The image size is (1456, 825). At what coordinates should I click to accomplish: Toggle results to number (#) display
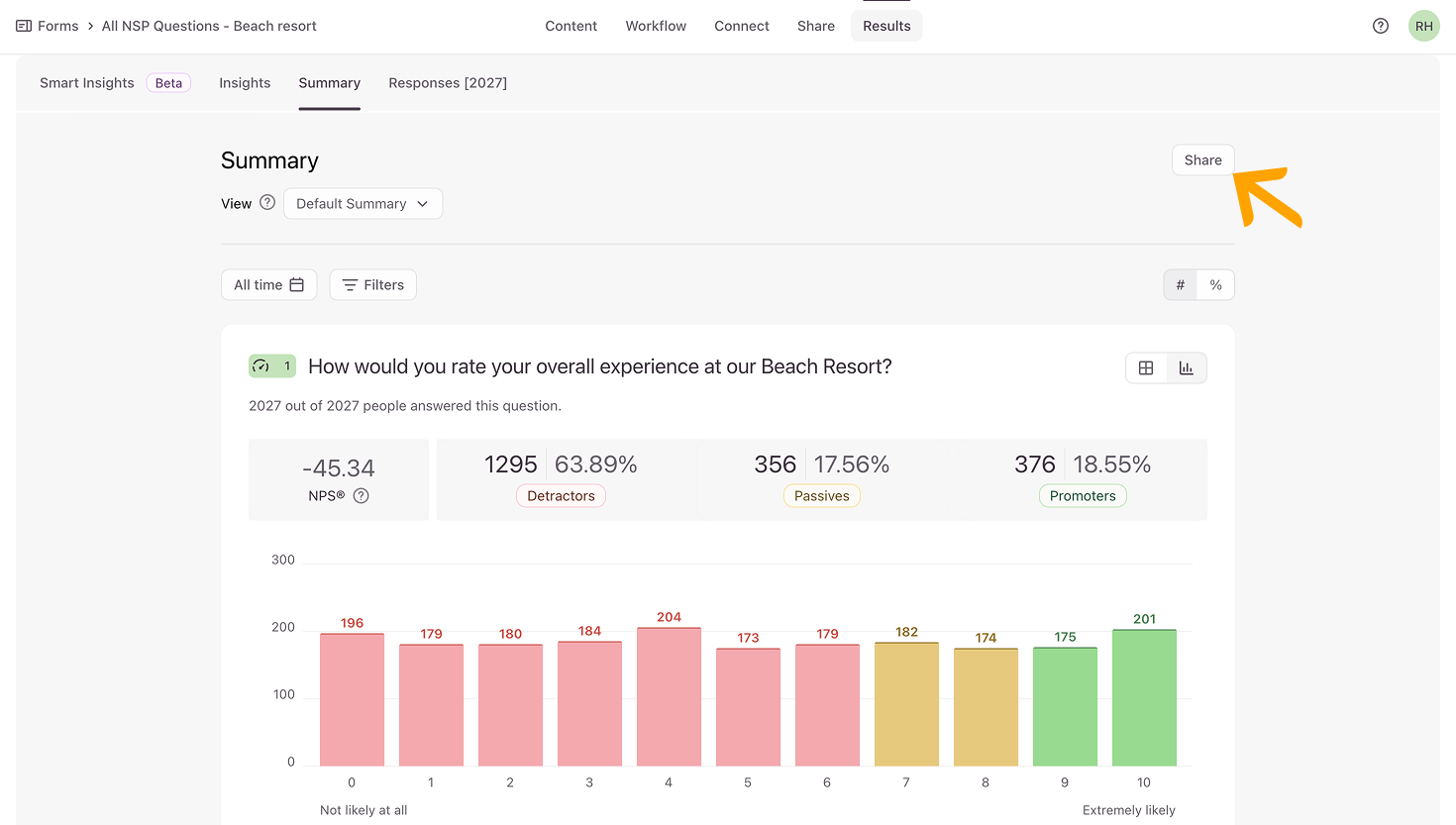tap(1180, 285)
